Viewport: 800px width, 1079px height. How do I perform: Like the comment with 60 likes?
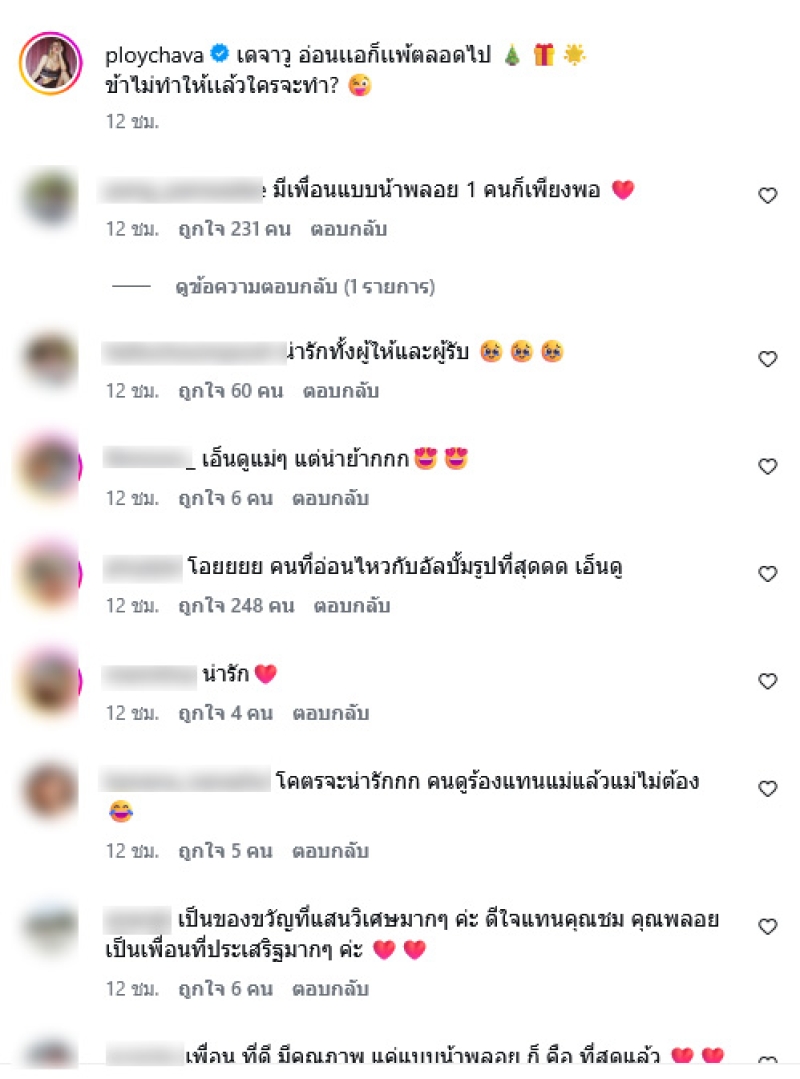pos(768,359)
